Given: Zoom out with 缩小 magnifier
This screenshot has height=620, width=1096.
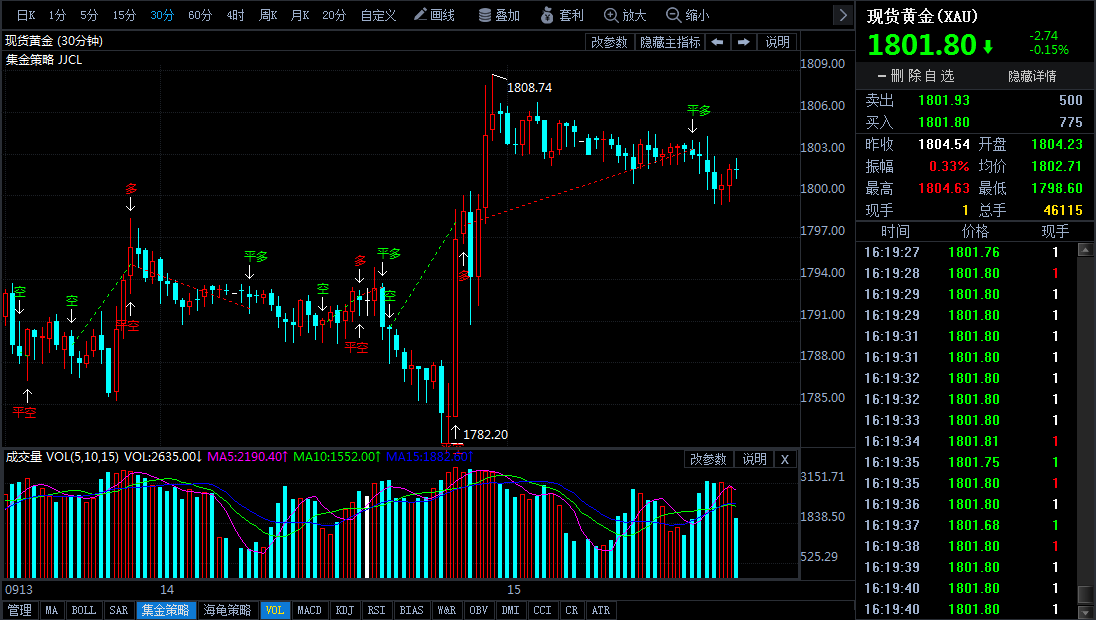Looking at the screenshot, I should pyautogui.click(x=687, y=15).
